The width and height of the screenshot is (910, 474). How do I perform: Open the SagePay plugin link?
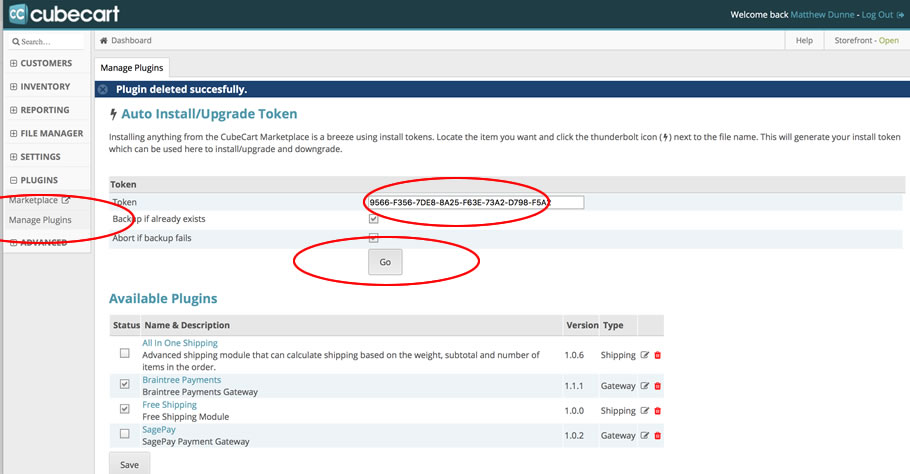[159, 429]
